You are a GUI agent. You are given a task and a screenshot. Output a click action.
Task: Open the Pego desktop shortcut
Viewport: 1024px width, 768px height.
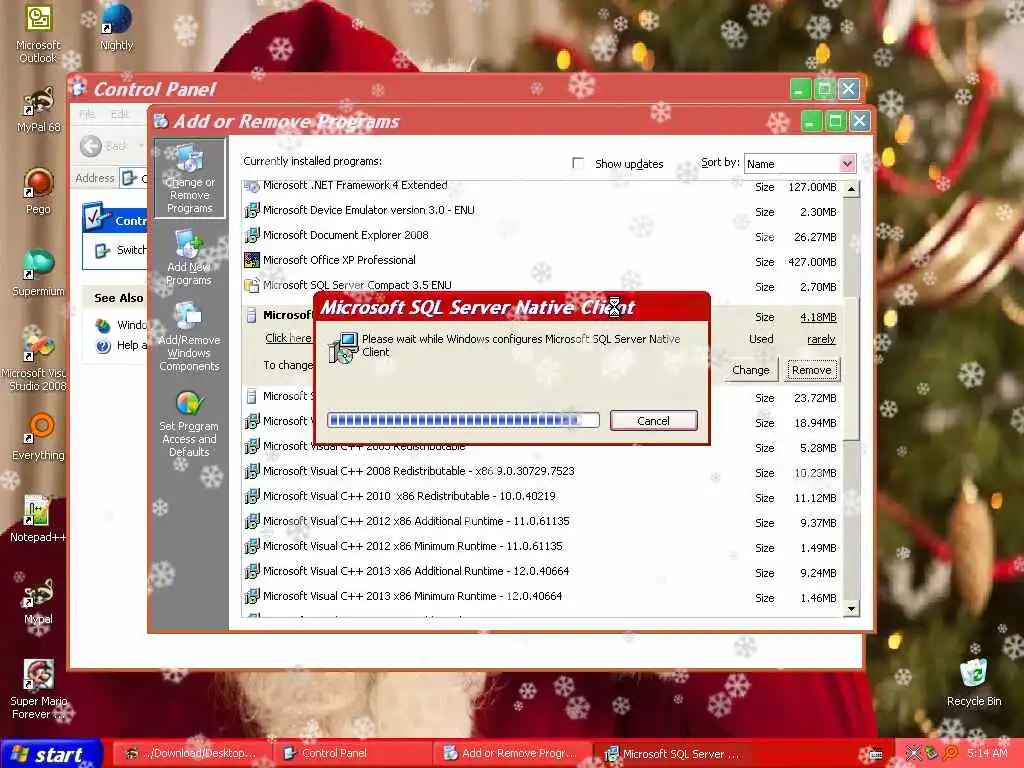point(39,190)
